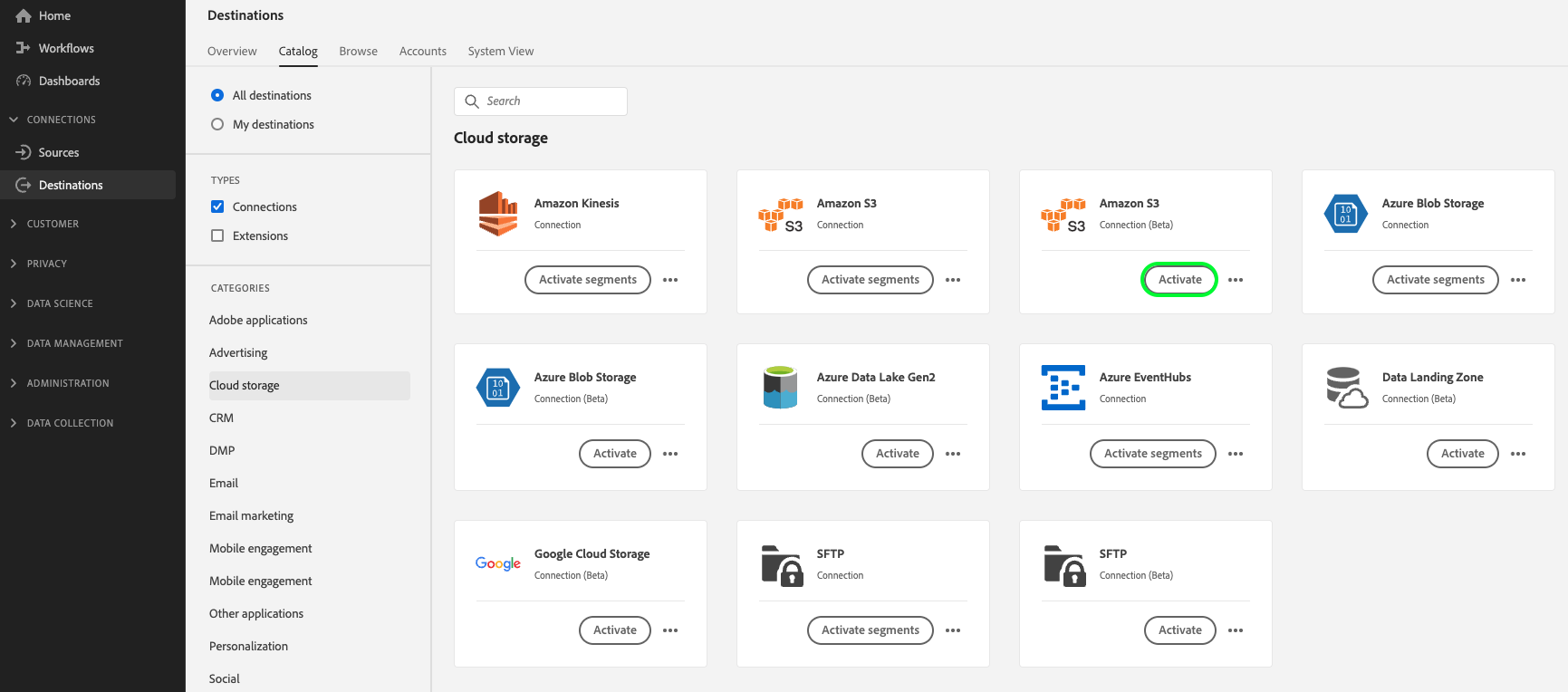Open more options for Azure EventHubs card
This screenshot has height=692, width=1568.
click(x=1236, y=454)
